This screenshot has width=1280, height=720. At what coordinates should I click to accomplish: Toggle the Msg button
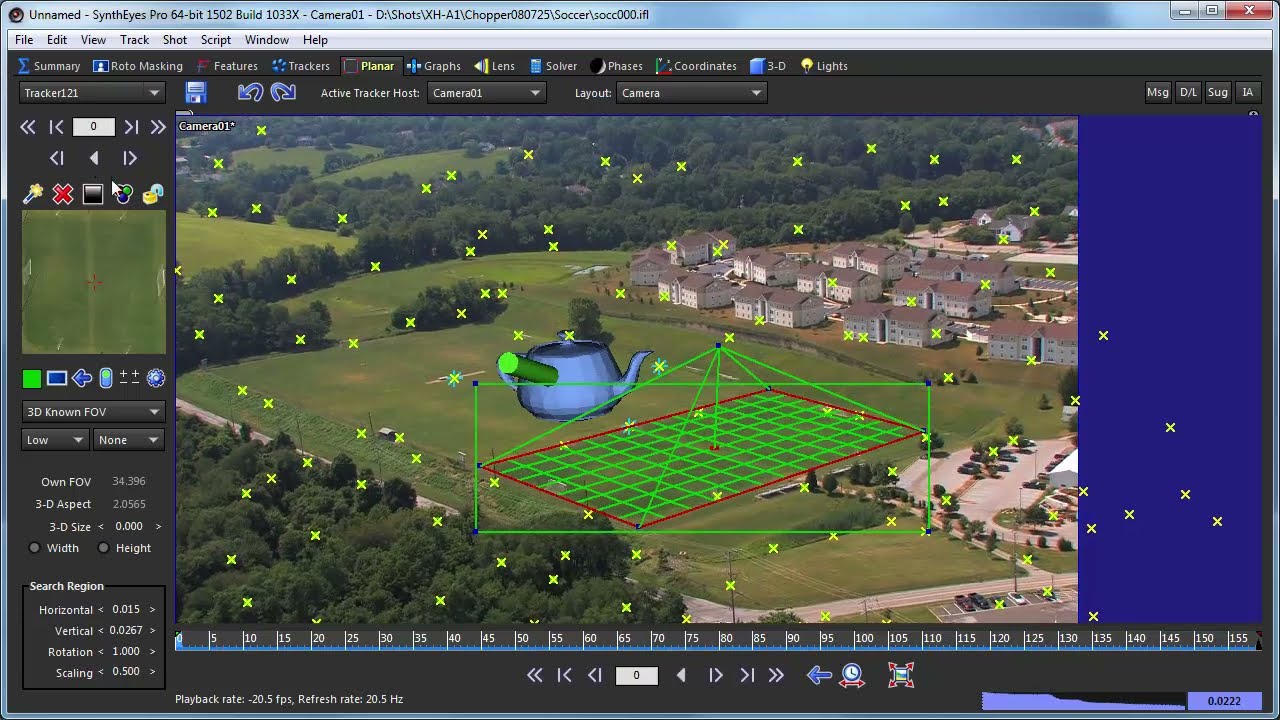1158,92
